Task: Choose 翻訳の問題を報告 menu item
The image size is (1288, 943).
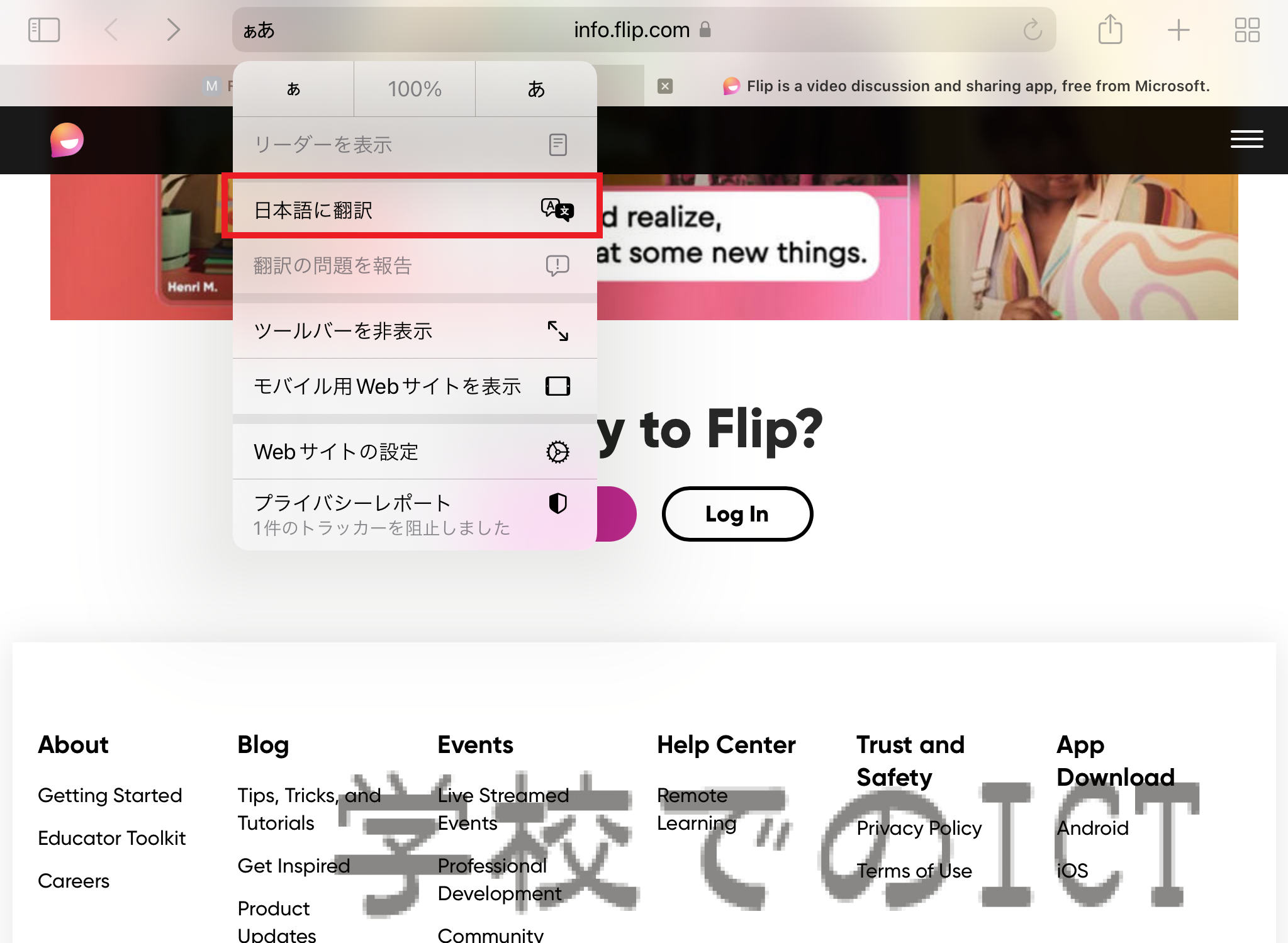Action: (x=415, y=265)
